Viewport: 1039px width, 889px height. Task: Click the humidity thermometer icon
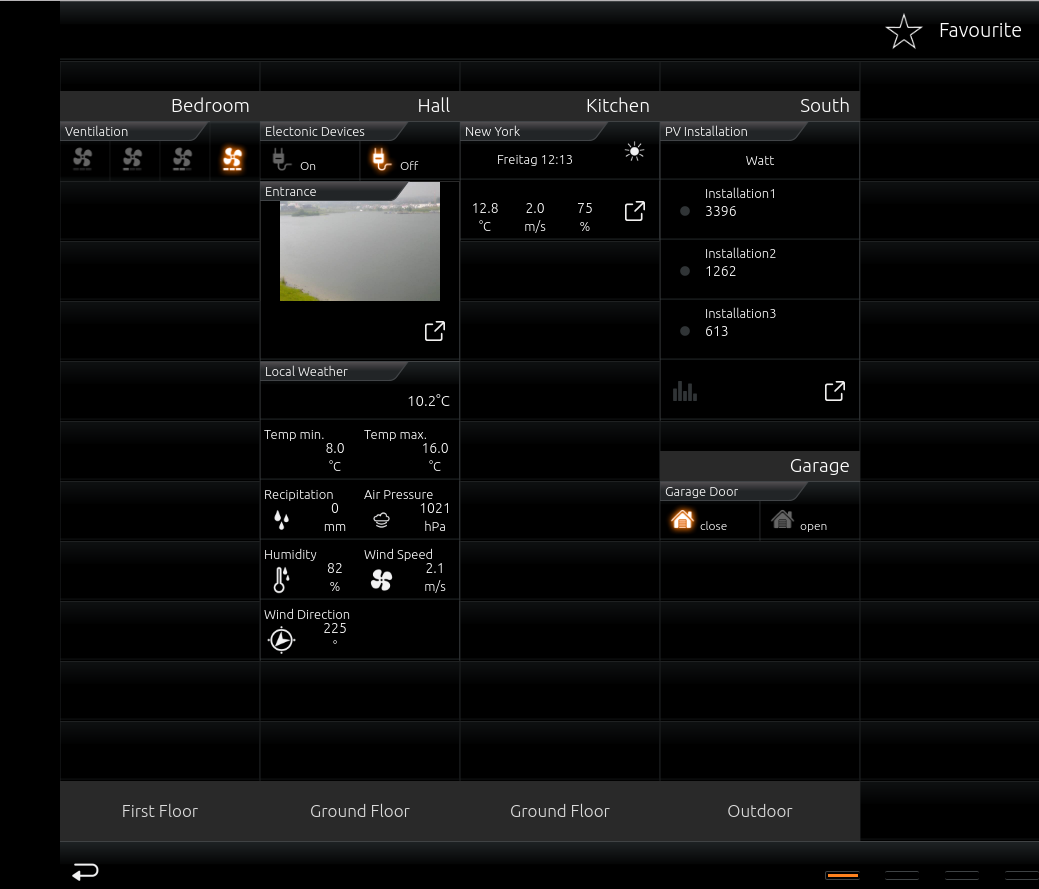281,580
